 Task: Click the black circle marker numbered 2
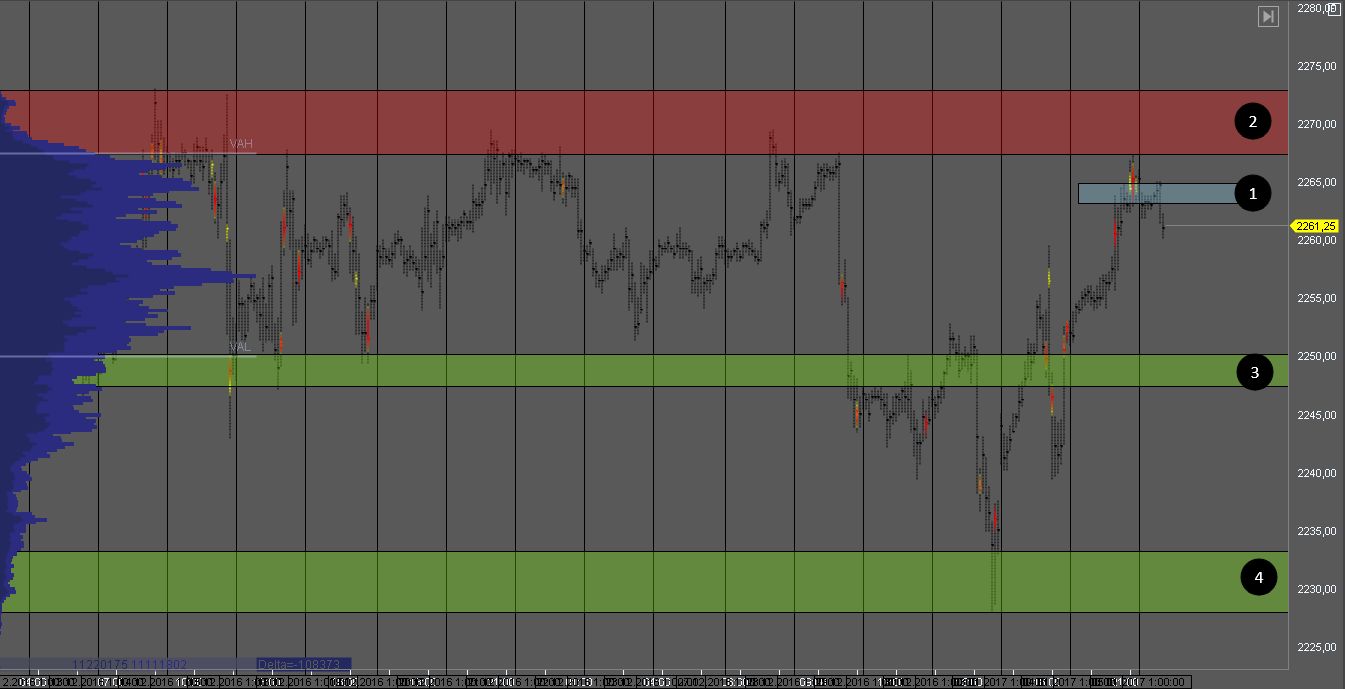(x=1251, y=122)
